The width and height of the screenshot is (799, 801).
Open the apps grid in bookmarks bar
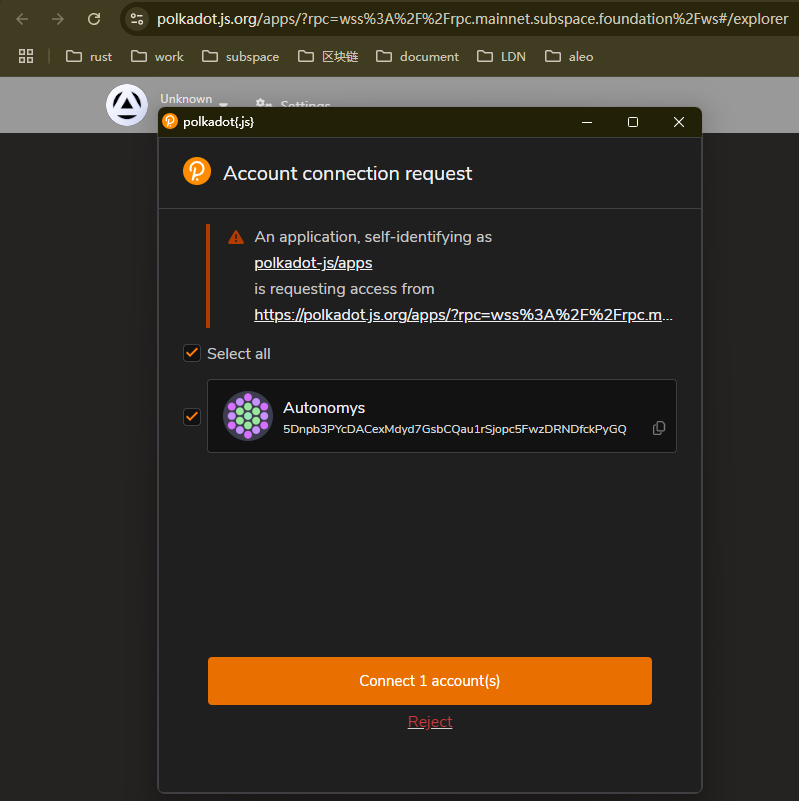26,56
